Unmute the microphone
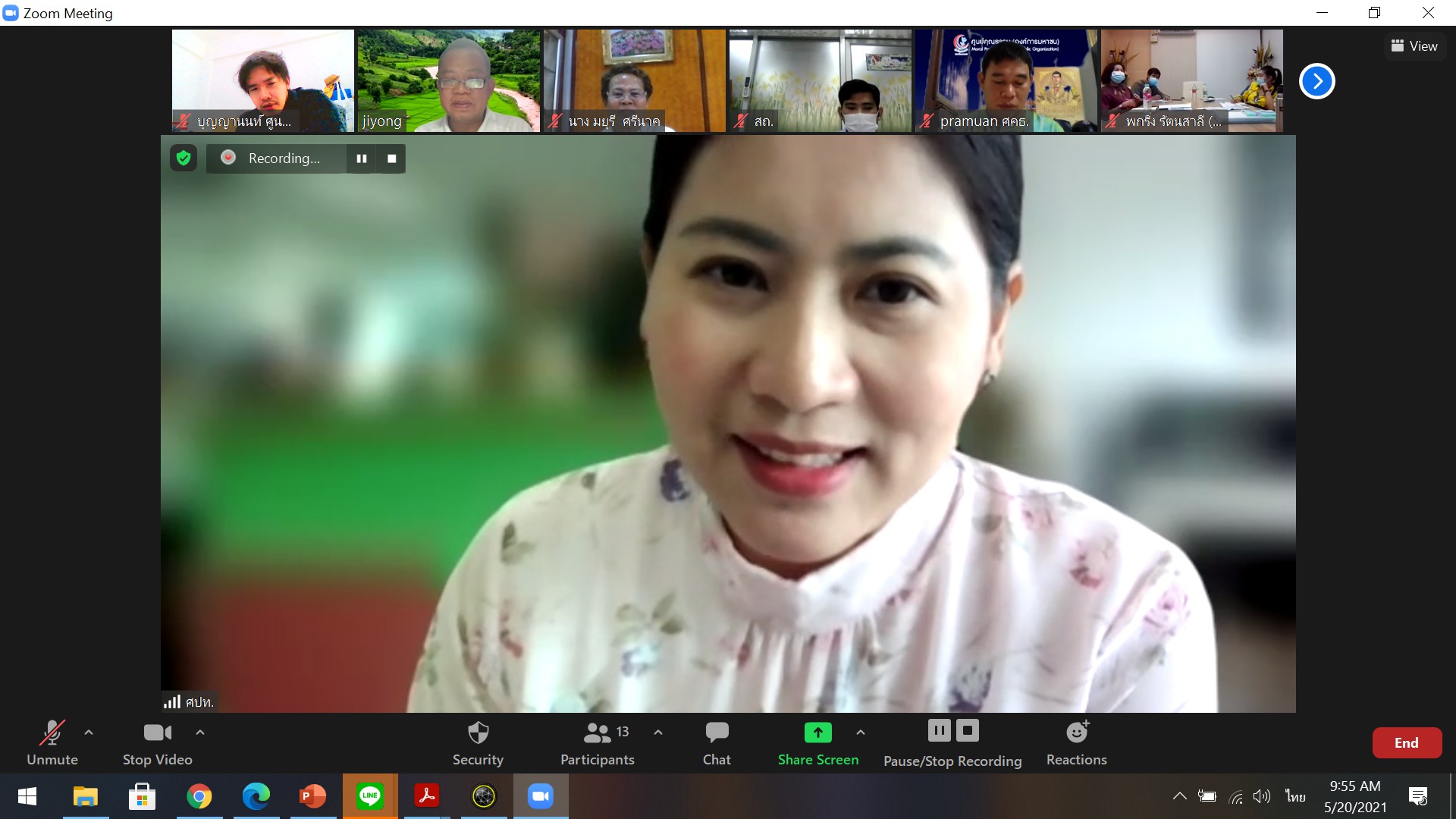Viewport: 1456px width, 819px height. pyautogui.click(x=52, y=743)
